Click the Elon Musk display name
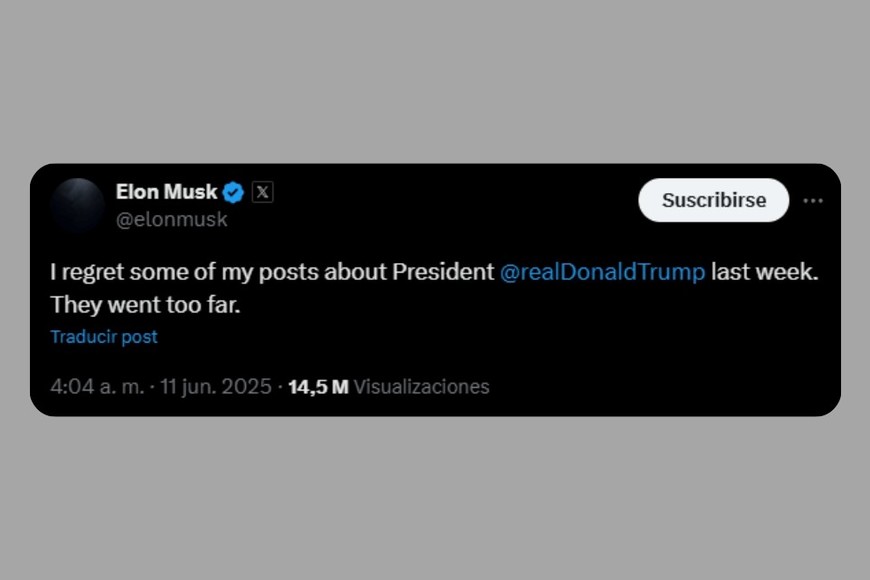Screen dimensions: 870x580 tap(166, 192)
